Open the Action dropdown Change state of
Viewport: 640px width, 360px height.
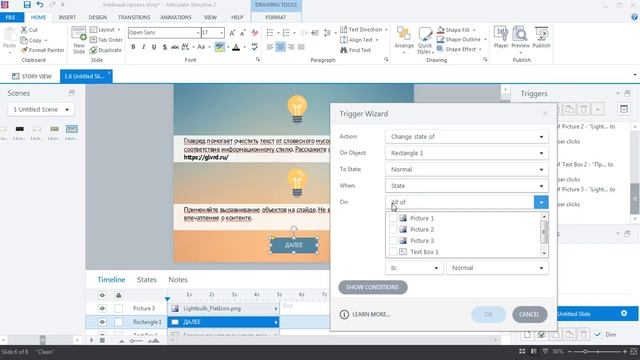click(467, 137)
